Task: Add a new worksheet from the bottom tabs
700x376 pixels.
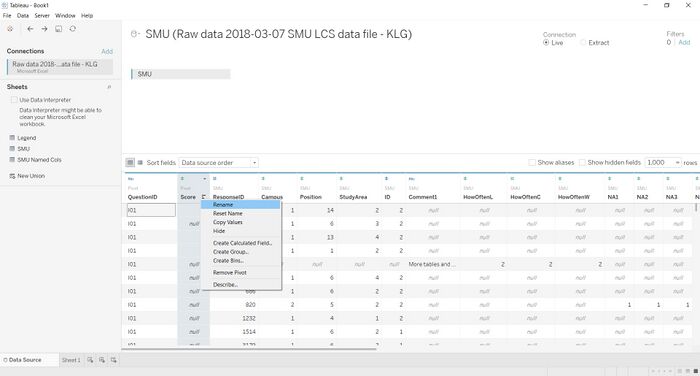Action: click(90, 360)
